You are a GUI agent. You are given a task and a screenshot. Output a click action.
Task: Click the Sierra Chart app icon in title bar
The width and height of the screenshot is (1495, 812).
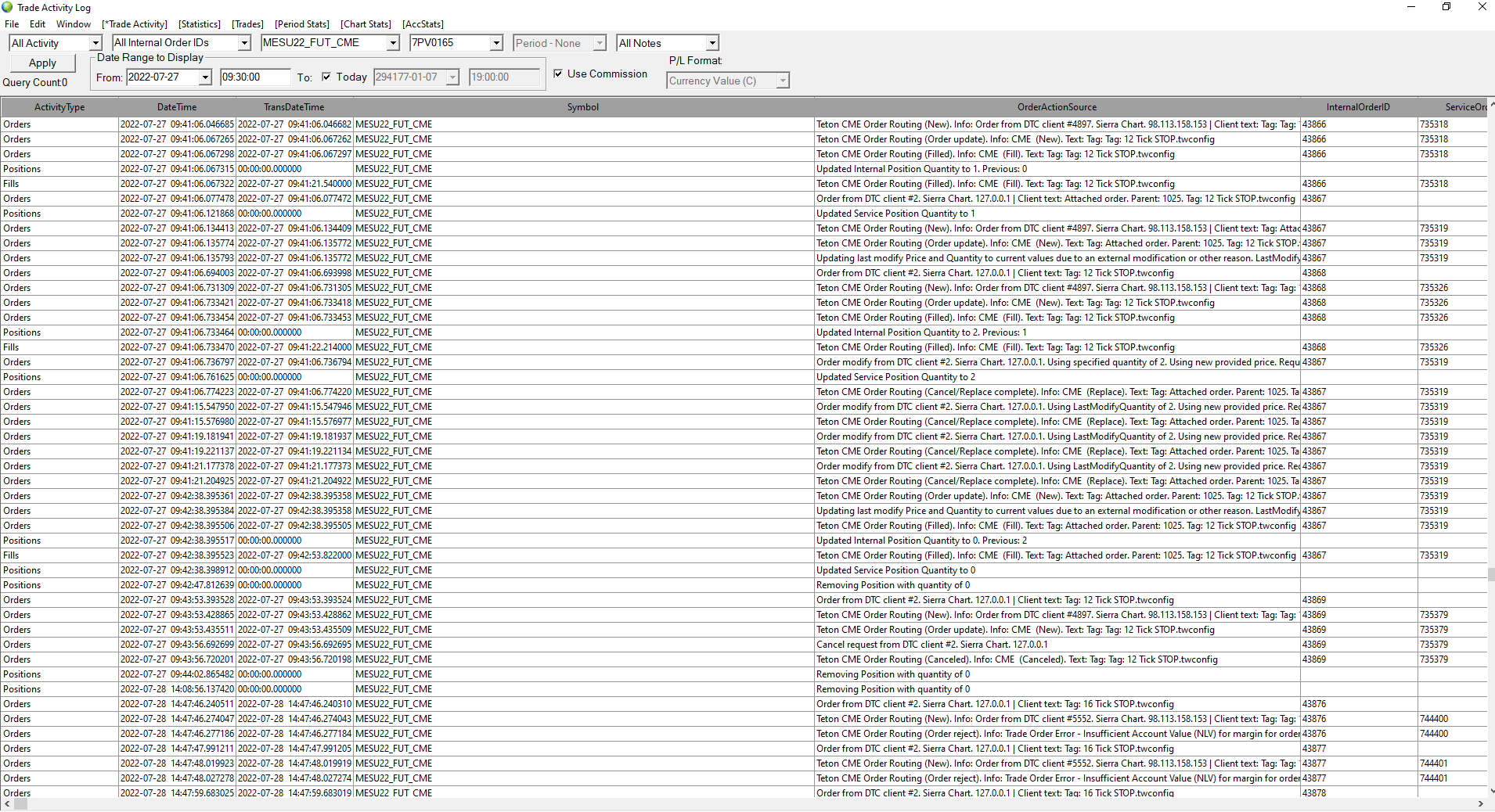pyautogui.click(x=8, y=7)
